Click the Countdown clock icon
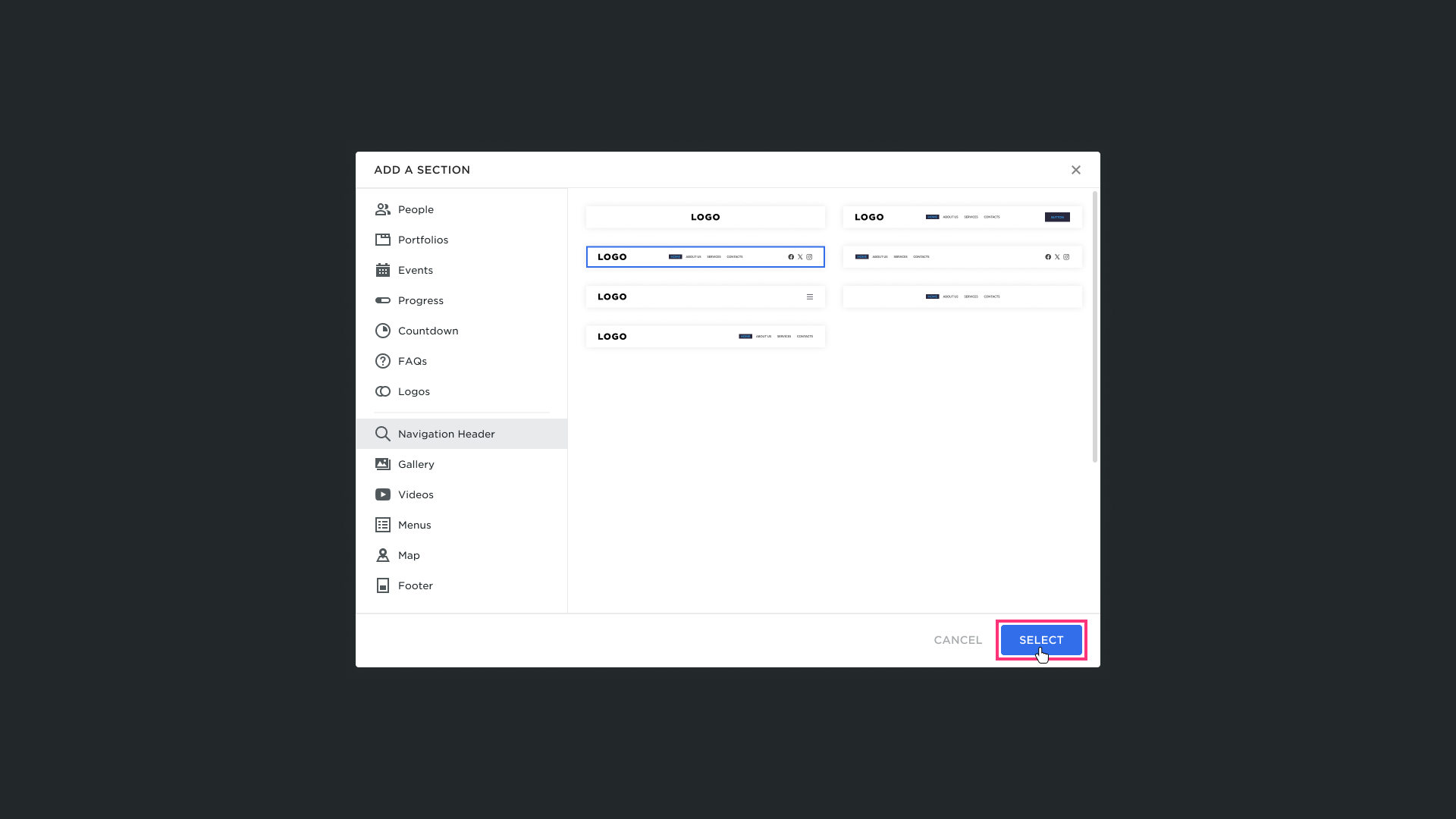The image size is (1456, 819). [x=382, y=331]
